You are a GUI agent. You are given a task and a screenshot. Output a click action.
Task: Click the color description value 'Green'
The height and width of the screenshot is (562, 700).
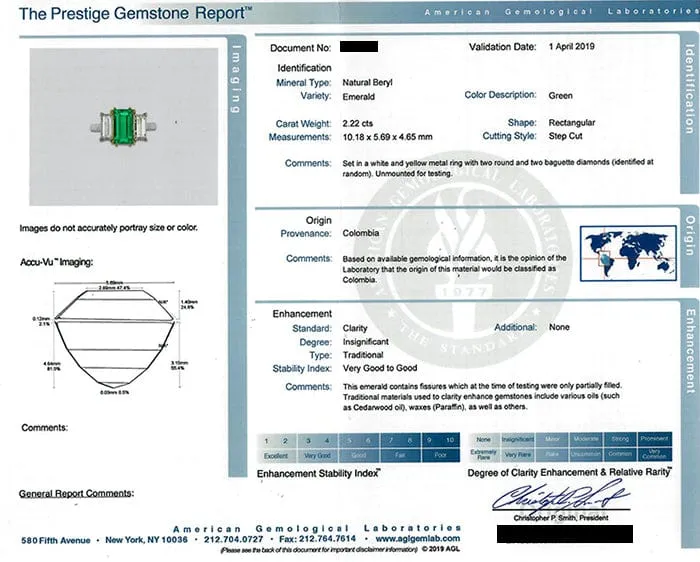561,96
